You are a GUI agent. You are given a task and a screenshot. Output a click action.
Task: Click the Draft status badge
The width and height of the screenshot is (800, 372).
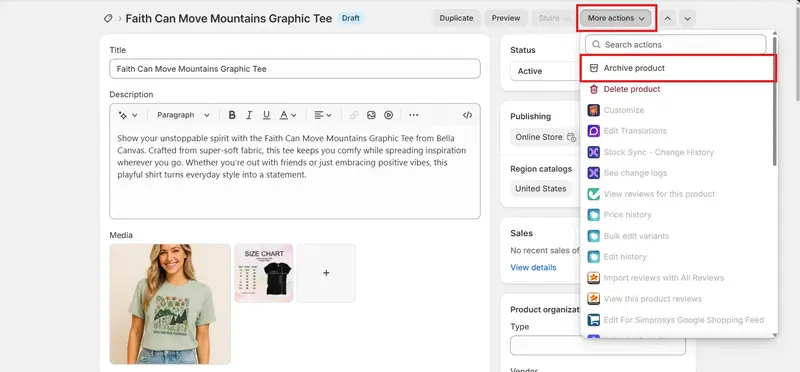click(x=351, y=18)
